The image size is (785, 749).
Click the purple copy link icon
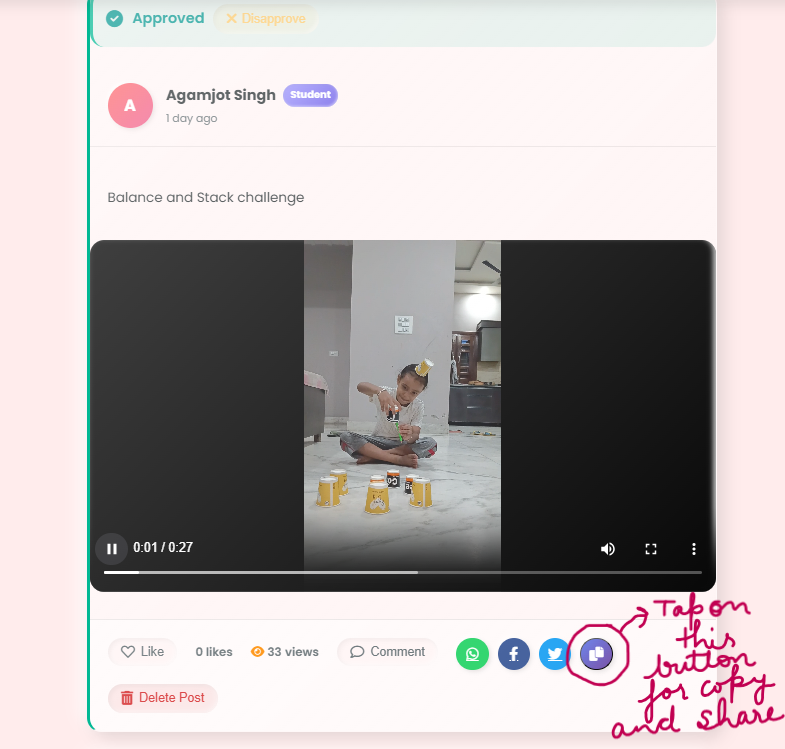coord(597,654)
